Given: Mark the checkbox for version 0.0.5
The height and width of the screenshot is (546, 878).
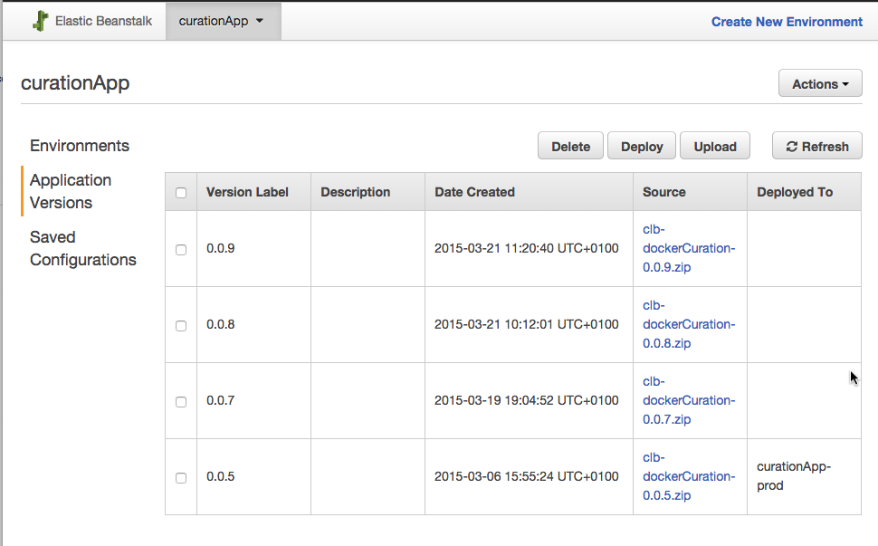Looking at the screenshot, I should 181,477.
